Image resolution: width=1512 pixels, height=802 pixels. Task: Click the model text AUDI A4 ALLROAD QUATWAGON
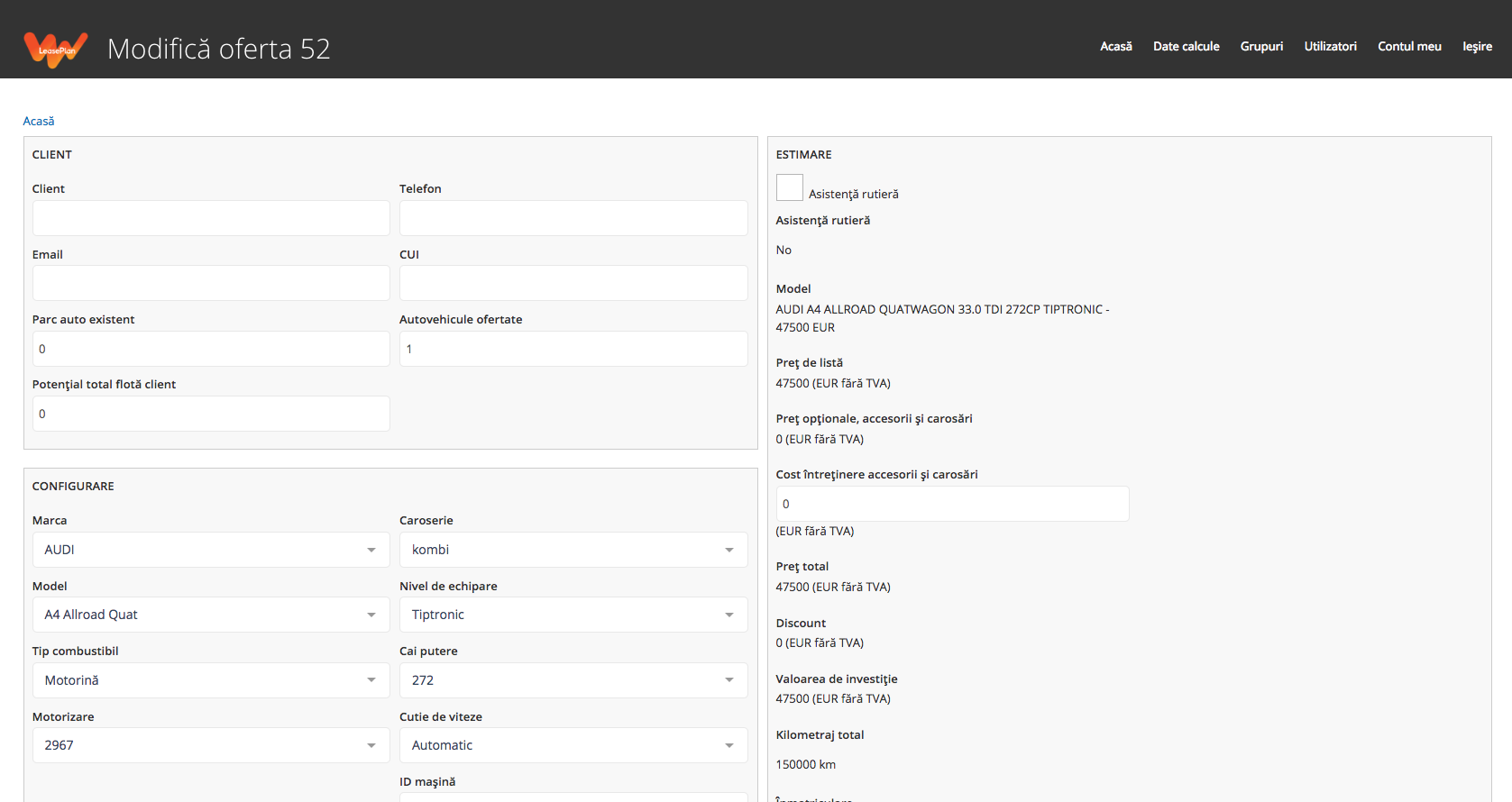(942, 318)
